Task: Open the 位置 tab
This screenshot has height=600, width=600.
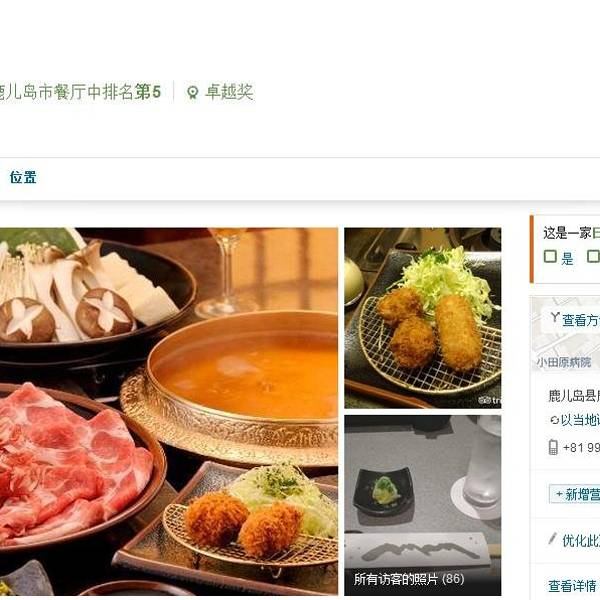Action: [23, 178]
